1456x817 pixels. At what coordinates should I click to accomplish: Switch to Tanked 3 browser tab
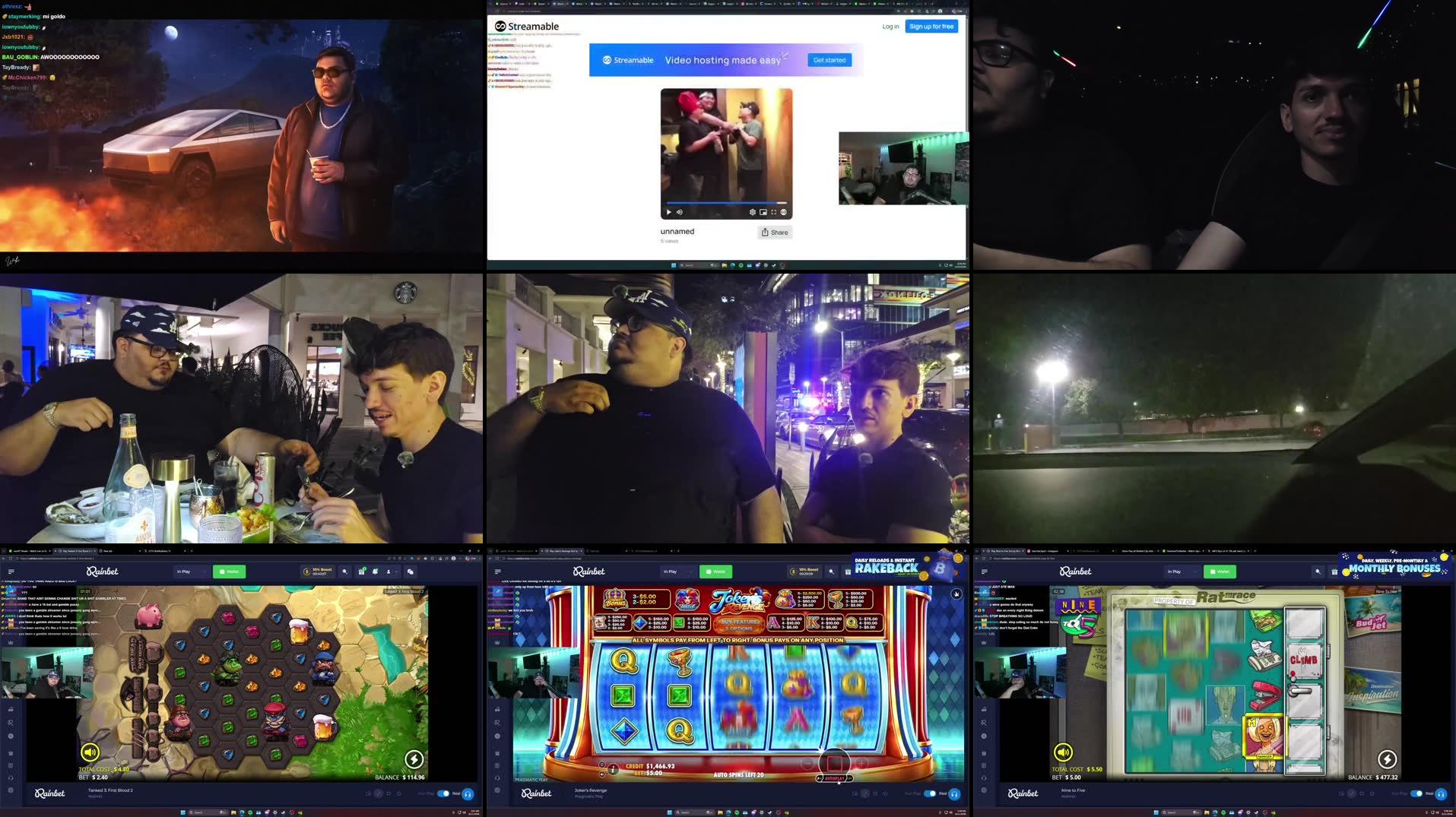click(76, 550)
